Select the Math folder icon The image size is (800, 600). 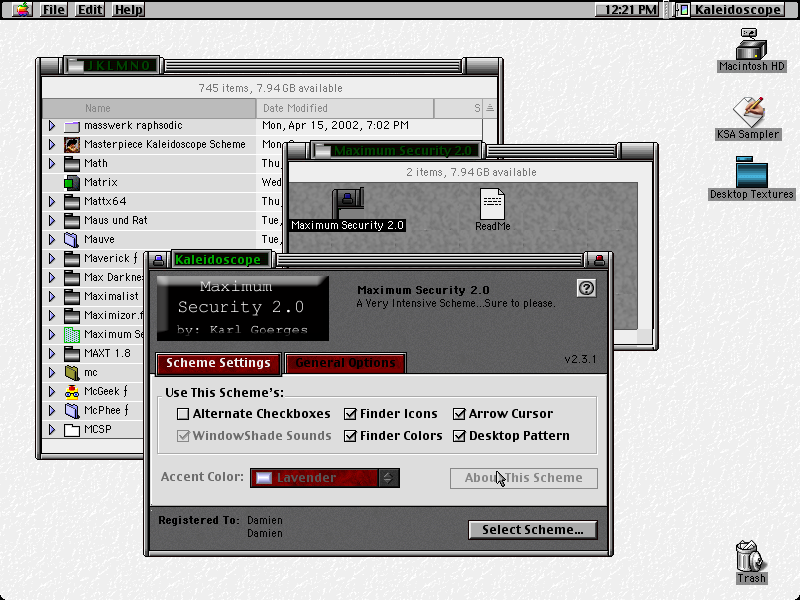(72, 164)
